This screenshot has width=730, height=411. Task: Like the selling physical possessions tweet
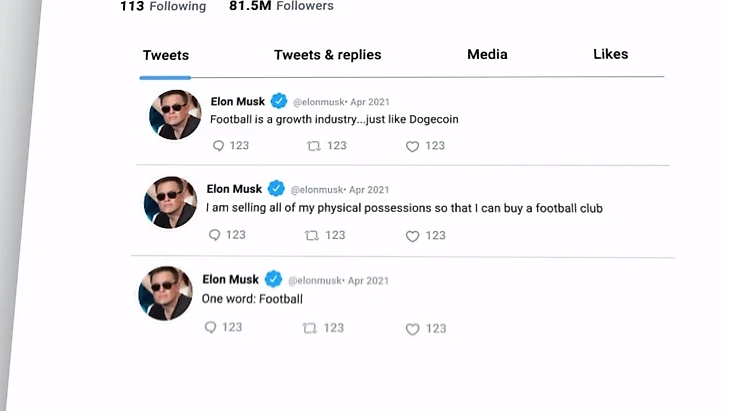coord(412,237)
